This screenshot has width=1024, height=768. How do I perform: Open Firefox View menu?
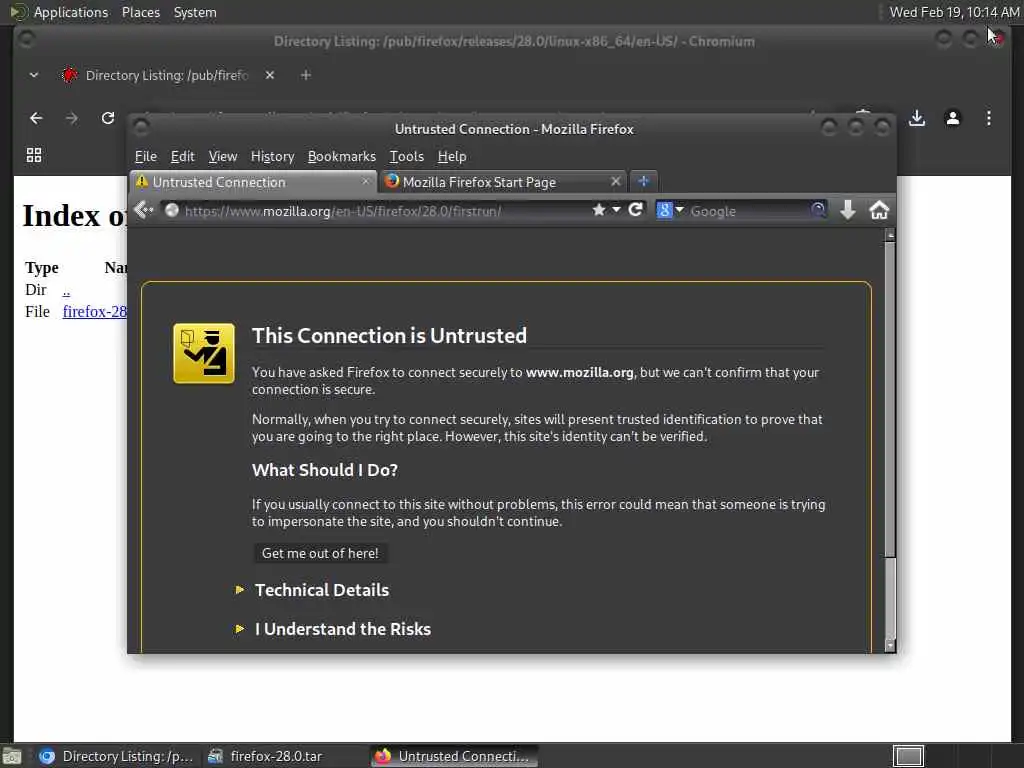tap(223, 157)
